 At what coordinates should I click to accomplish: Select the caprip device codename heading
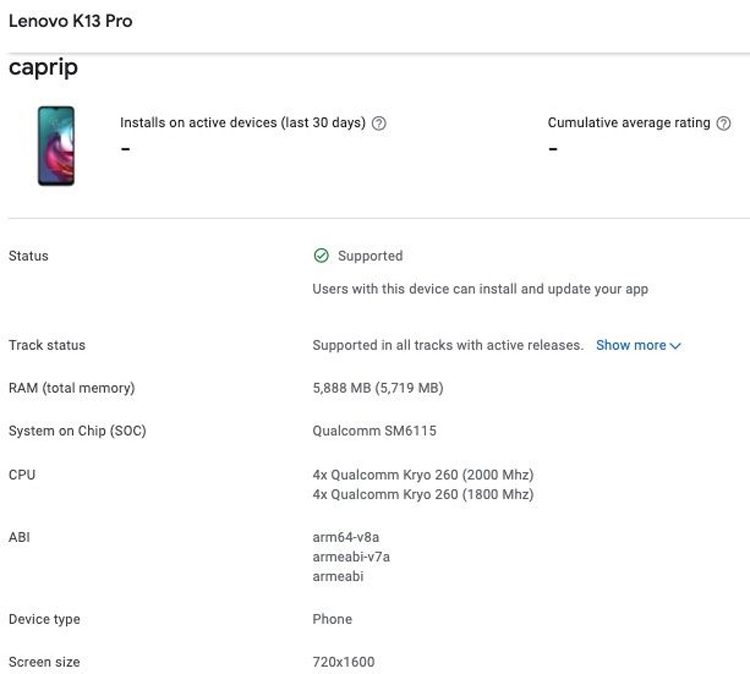(43, 68)
